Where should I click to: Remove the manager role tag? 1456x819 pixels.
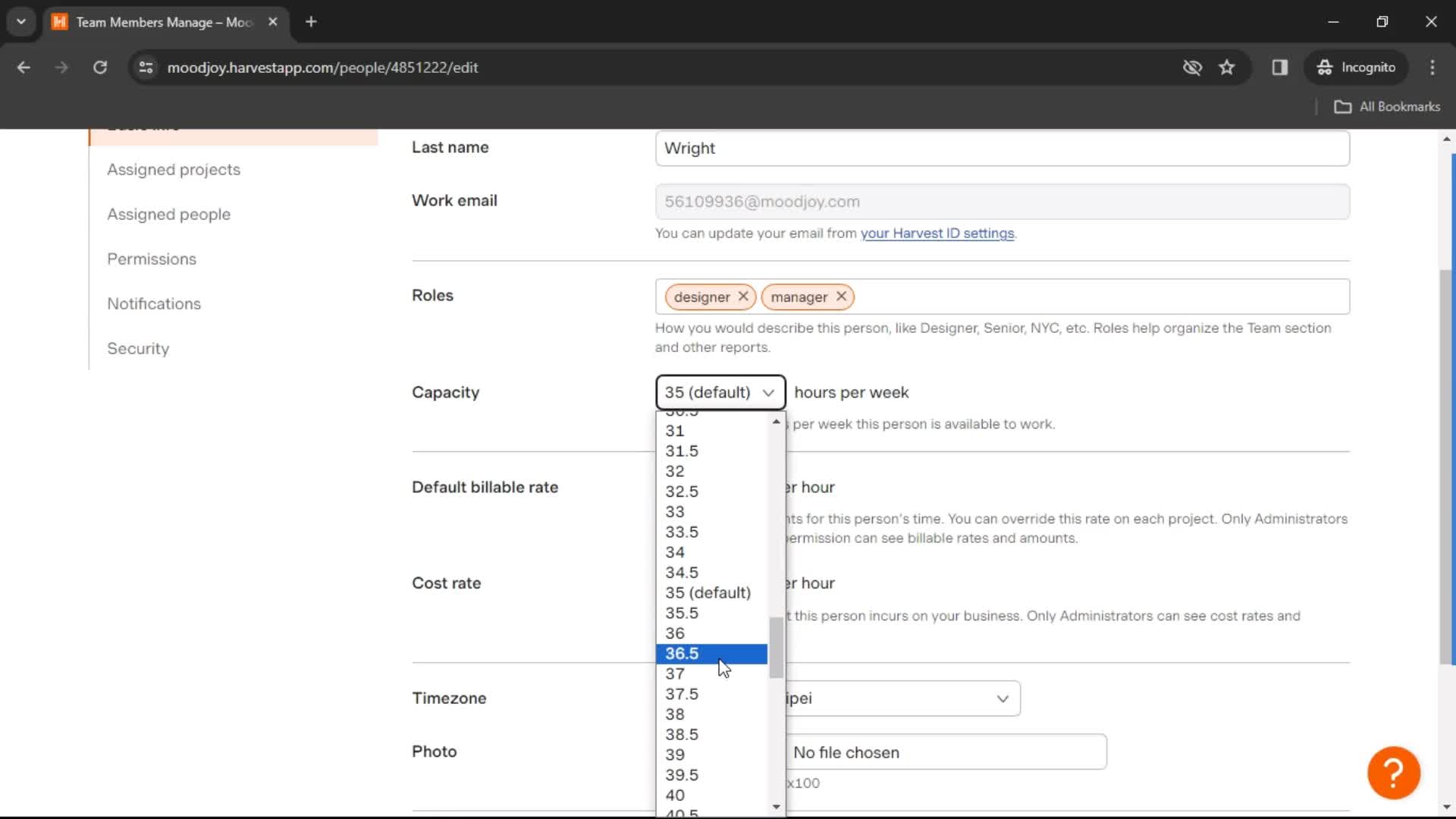(841, 297)
